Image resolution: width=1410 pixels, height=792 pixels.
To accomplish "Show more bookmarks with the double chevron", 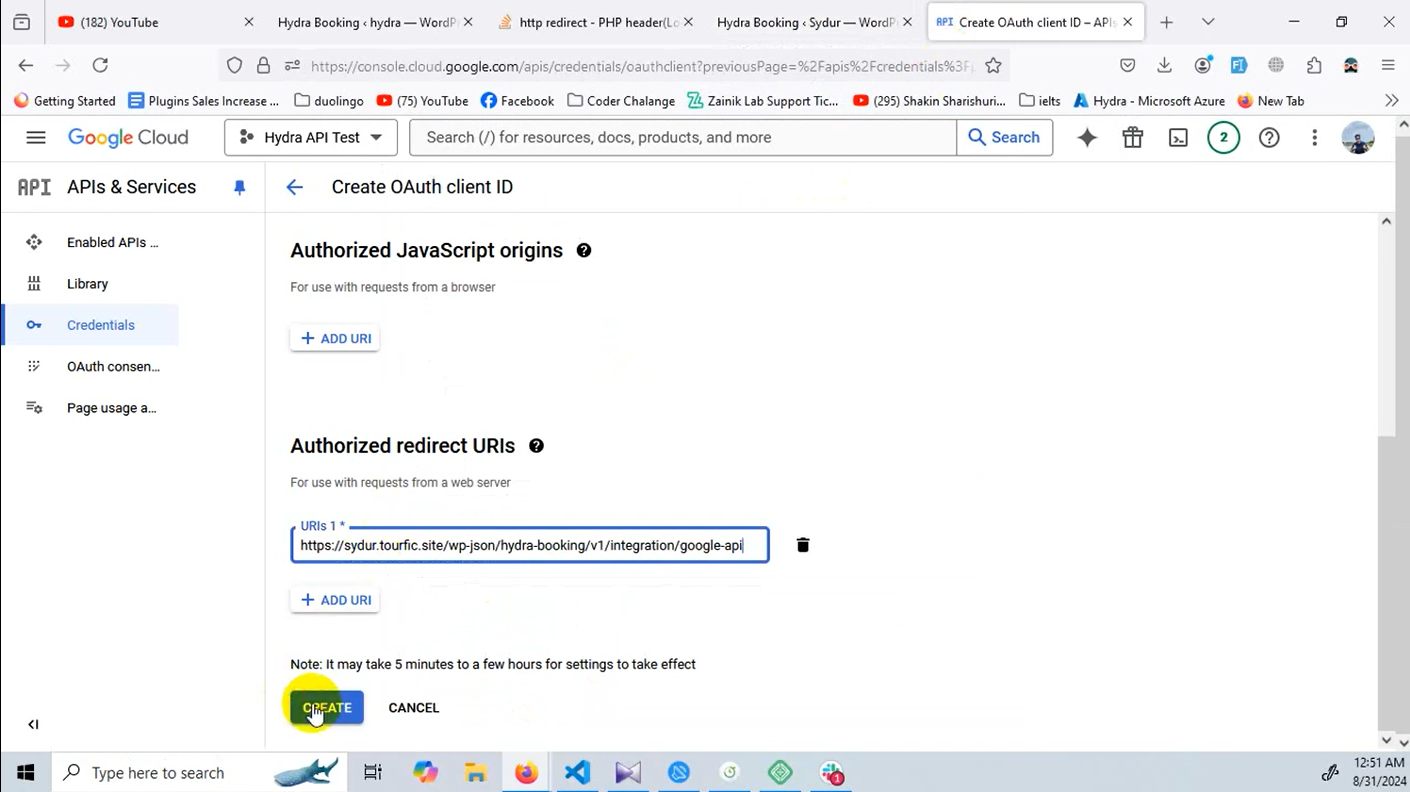I will (1391, 101).
